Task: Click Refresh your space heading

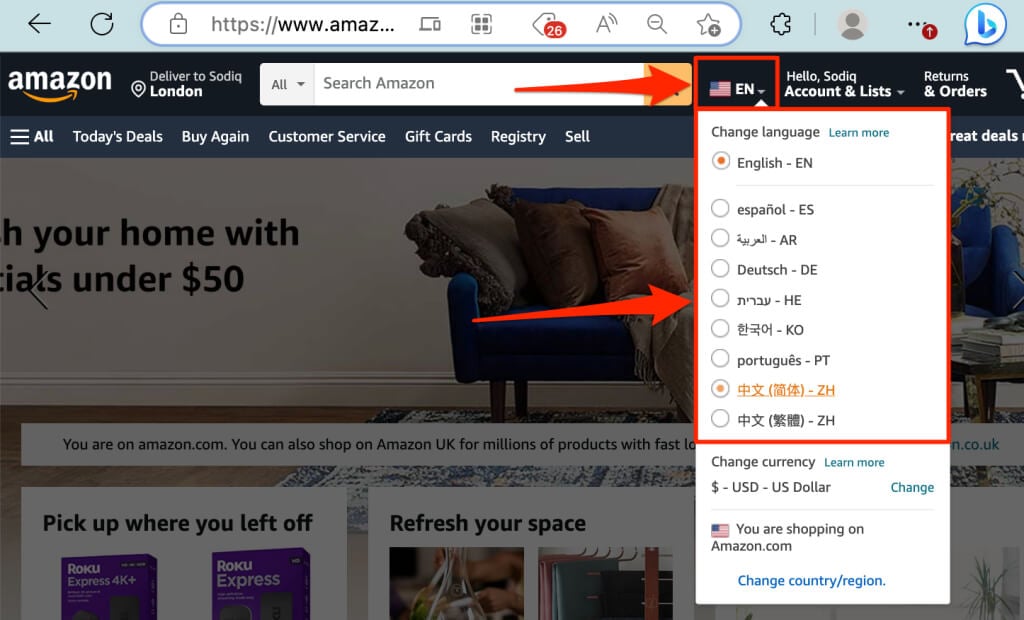Action: pyautogui.click(x=488, y=523)
